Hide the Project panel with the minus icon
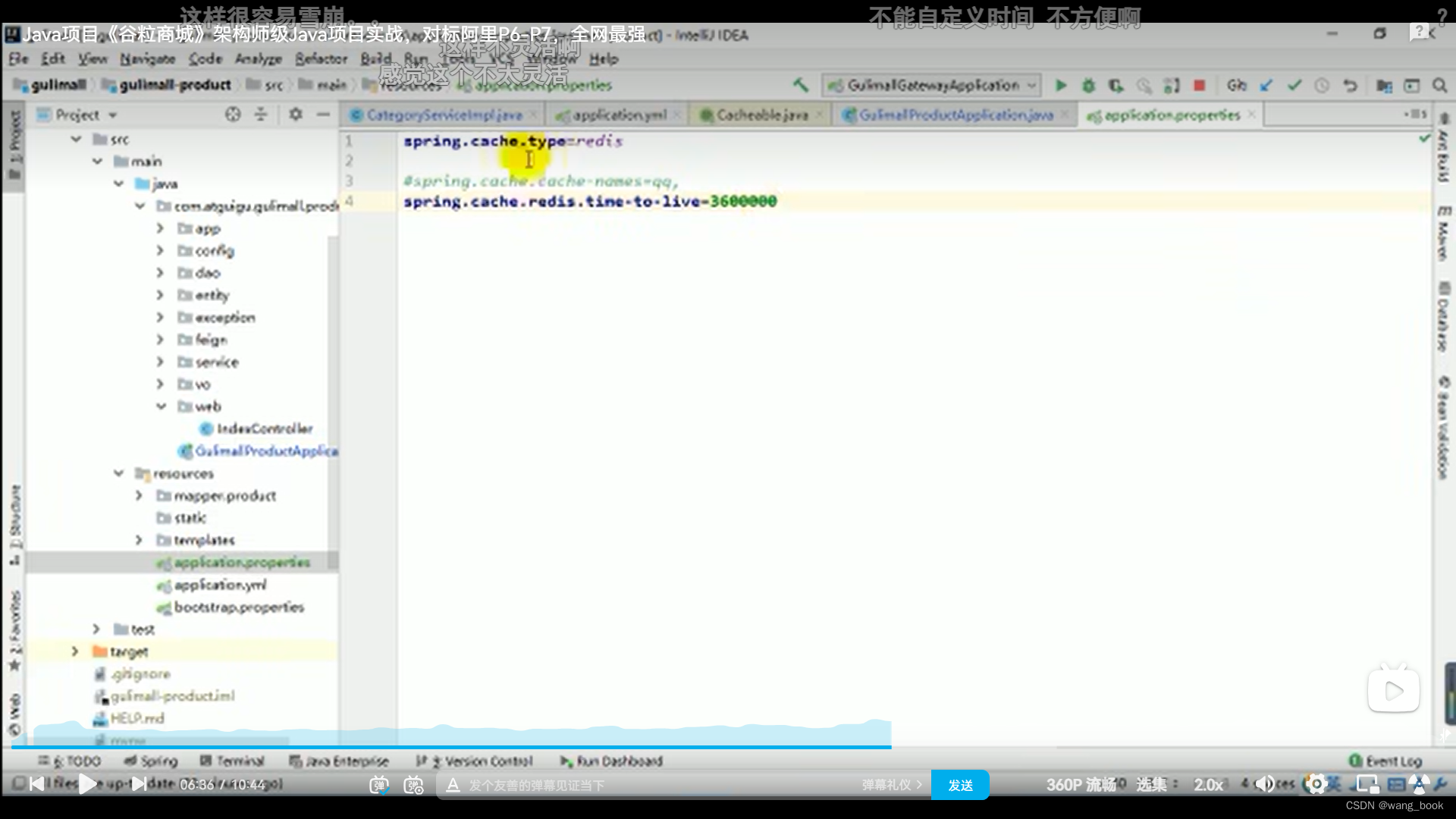 click(x=323, y=115)
